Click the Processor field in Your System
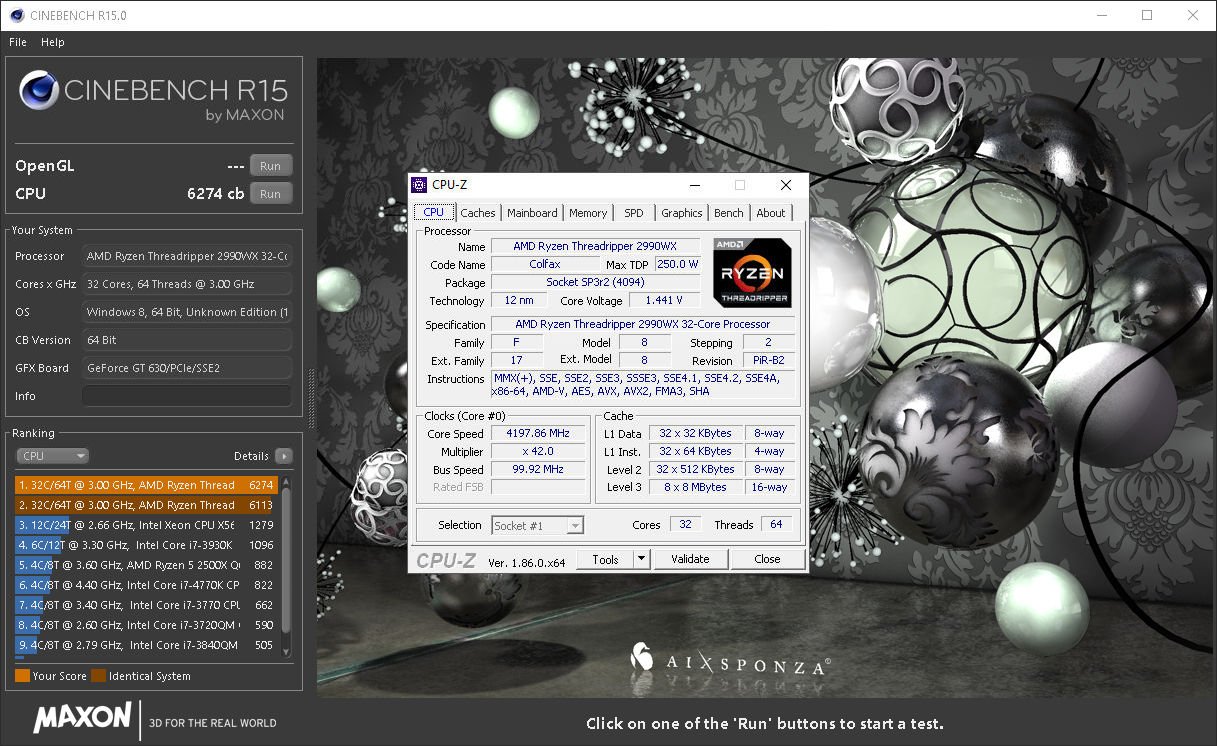The image size is (1217, 746). click(x=187, y=256)
